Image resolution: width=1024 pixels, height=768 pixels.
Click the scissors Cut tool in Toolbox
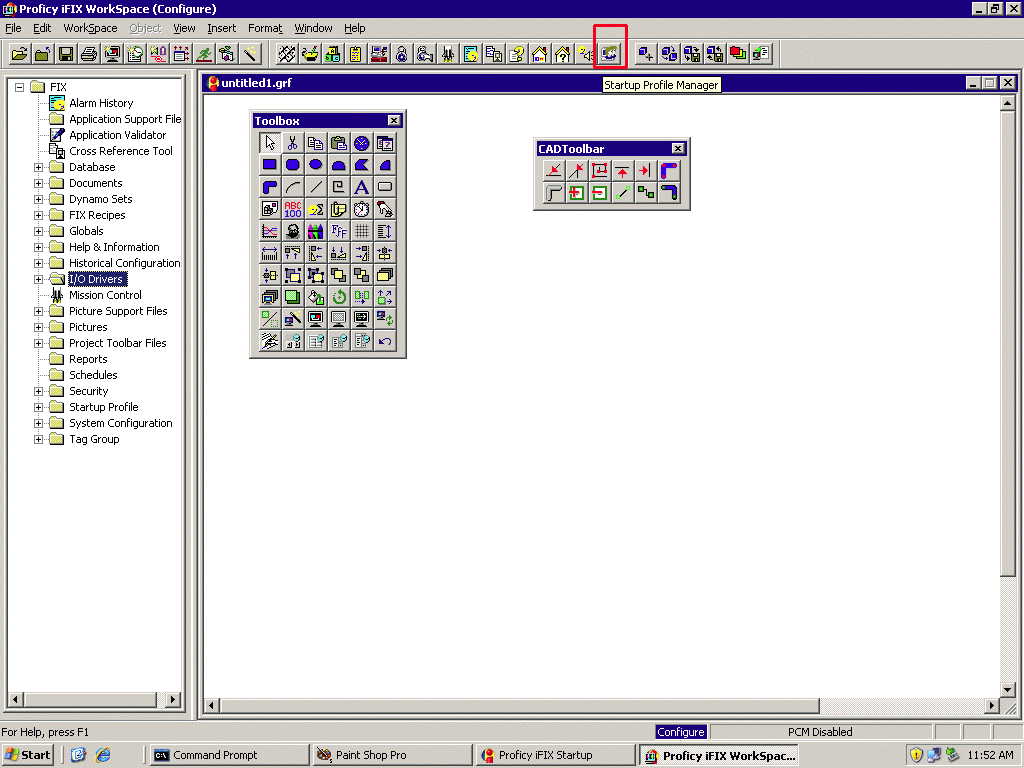coord(293,143)
